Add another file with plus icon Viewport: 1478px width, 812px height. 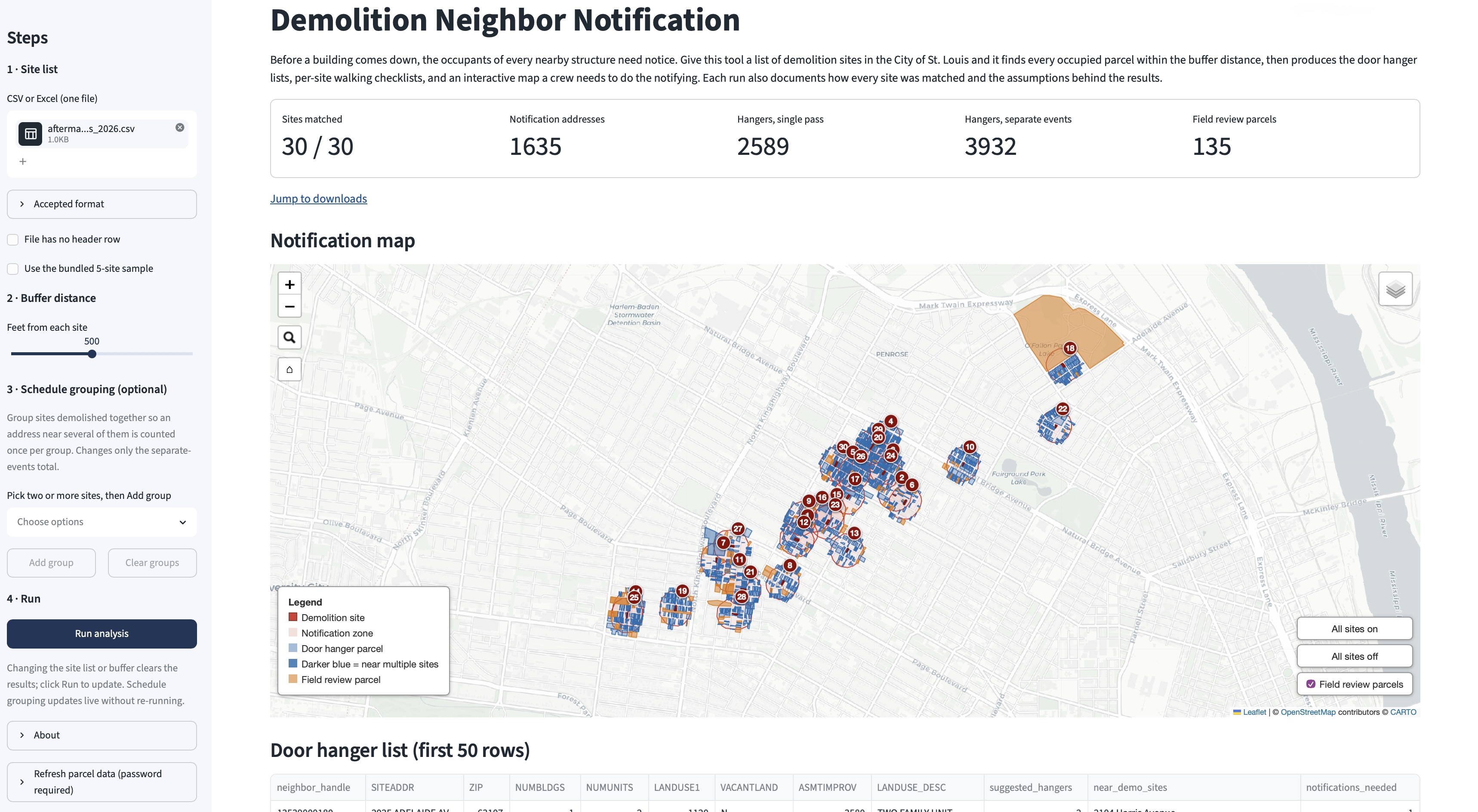pyautogui.click(x=23, y=161)
